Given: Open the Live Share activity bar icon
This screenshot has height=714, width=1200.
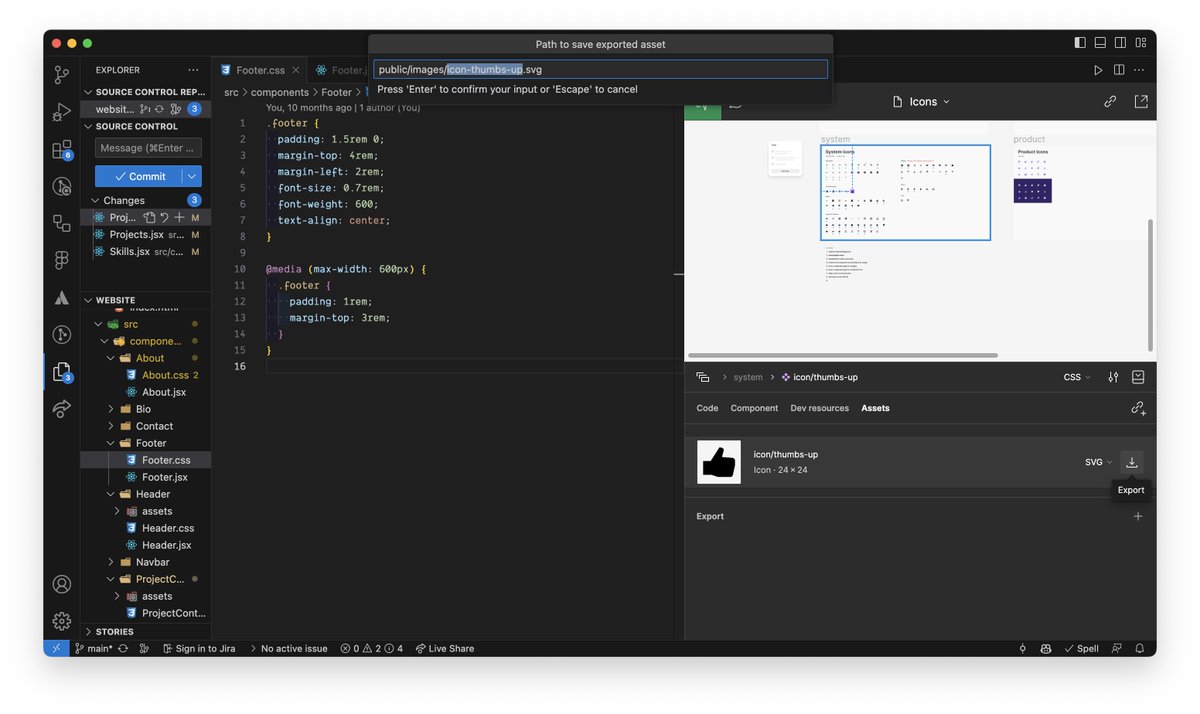Looking at the screenshot, I should [62, 408].
